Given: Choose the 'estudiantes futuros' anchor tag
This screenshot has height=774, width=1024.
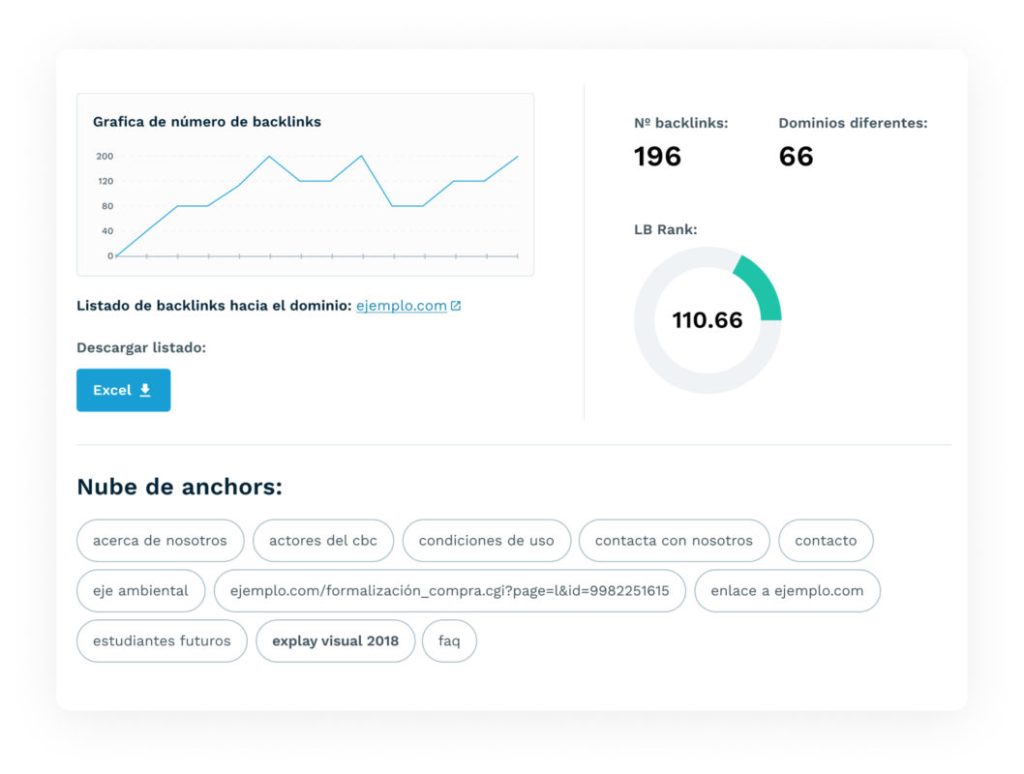Looking at the screenshot, I should click(x=162, y=640).
